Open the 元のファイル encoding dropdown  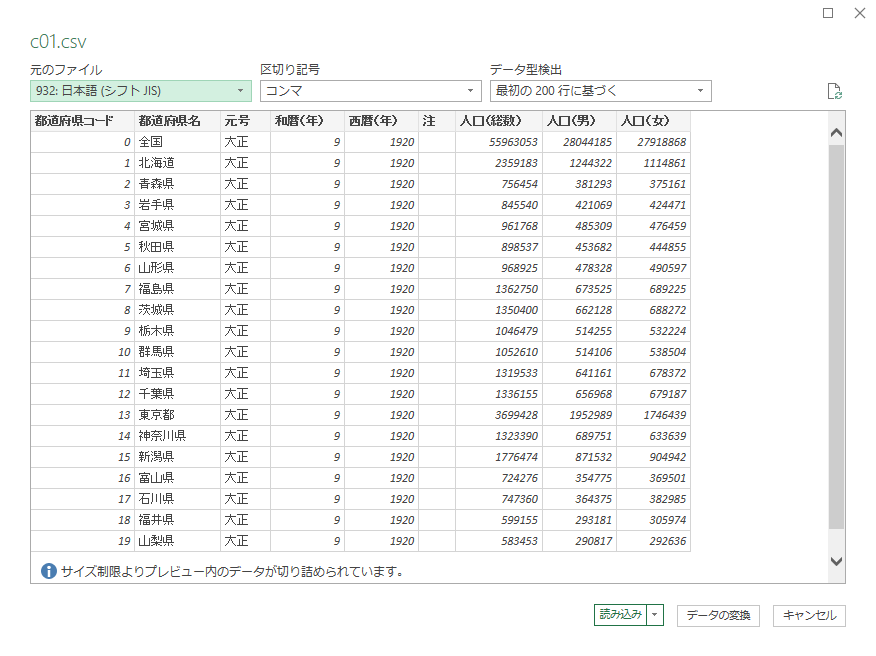click(x=141, y=91)
